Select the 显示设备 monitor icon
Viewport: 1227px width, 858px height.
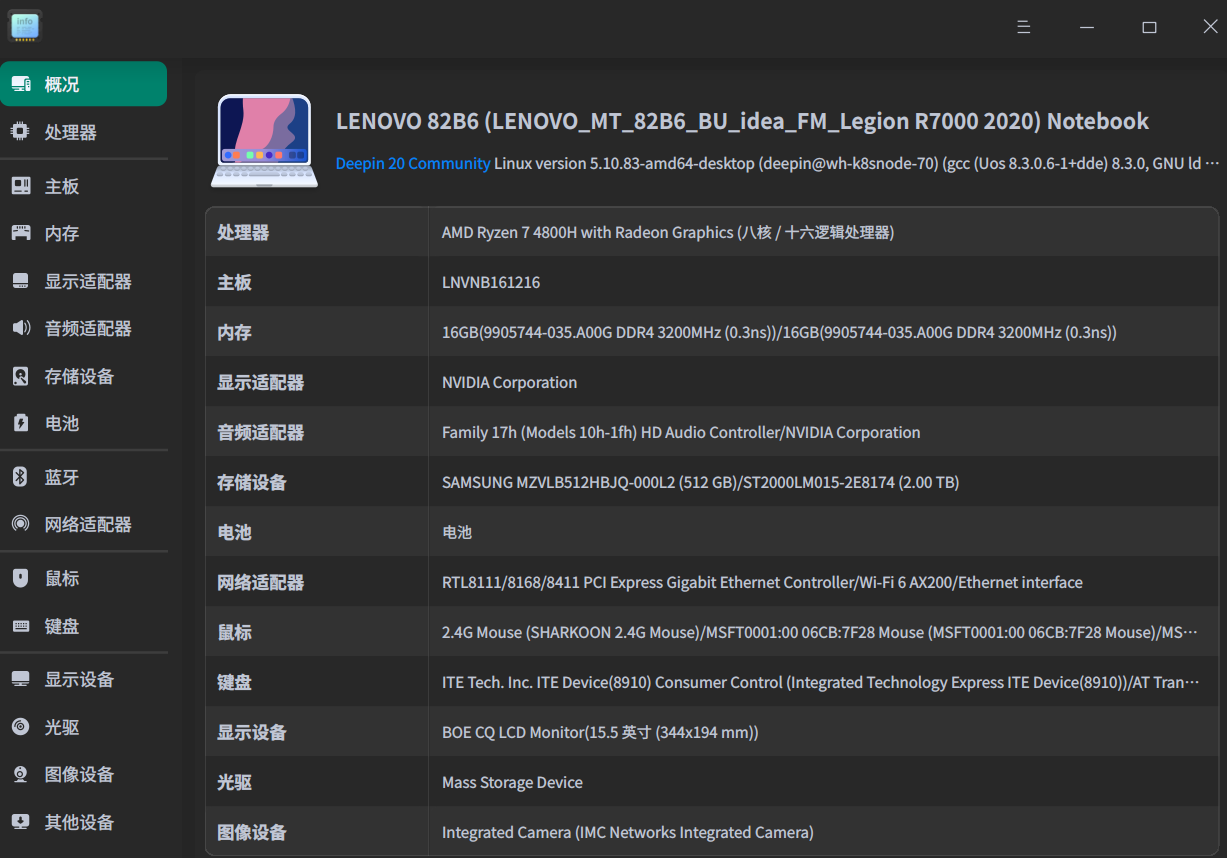click(x=20, y=679)
